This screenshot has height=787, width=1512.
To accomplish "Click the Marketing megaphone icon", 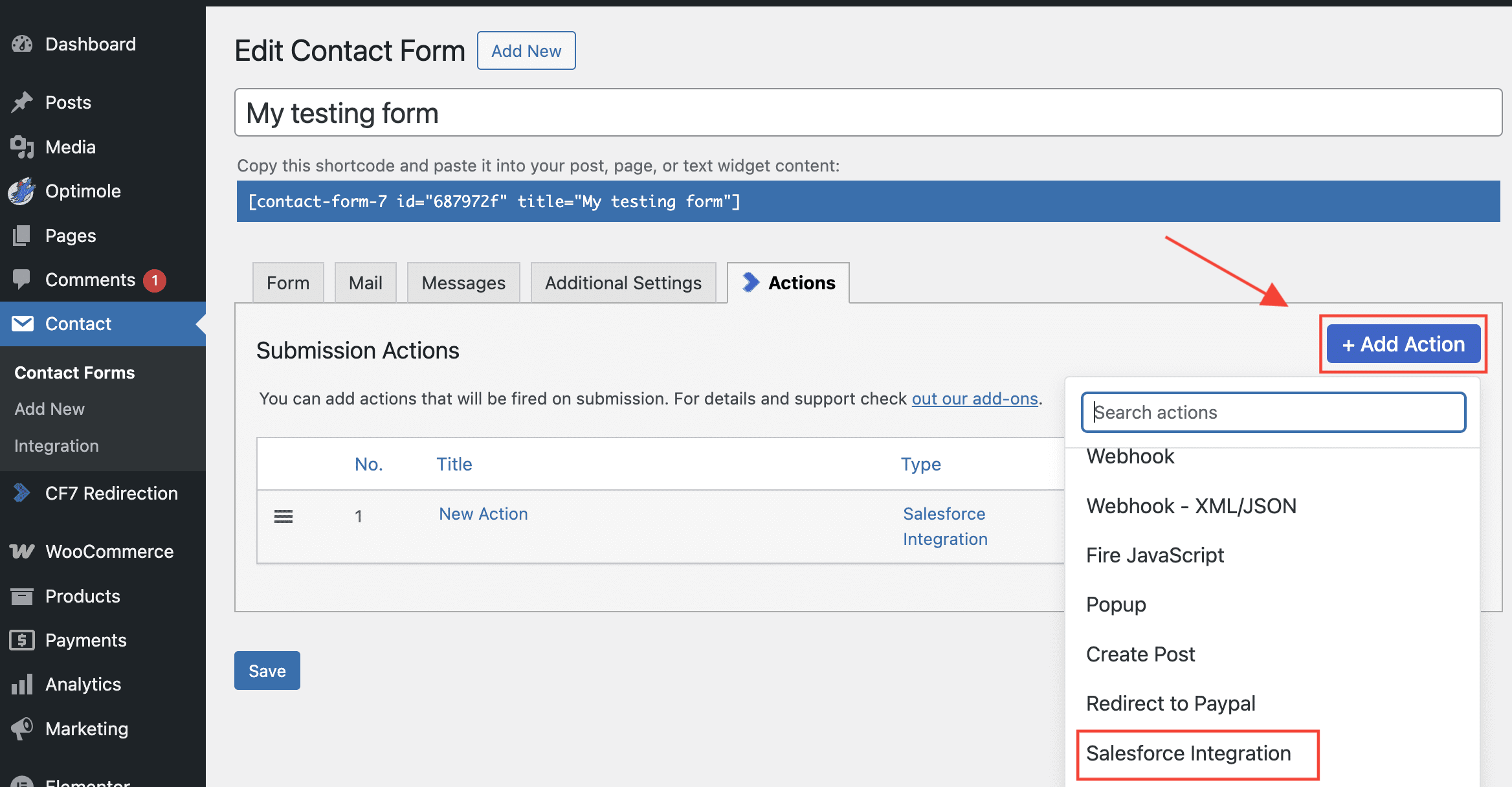I will [x=22, y=729].
